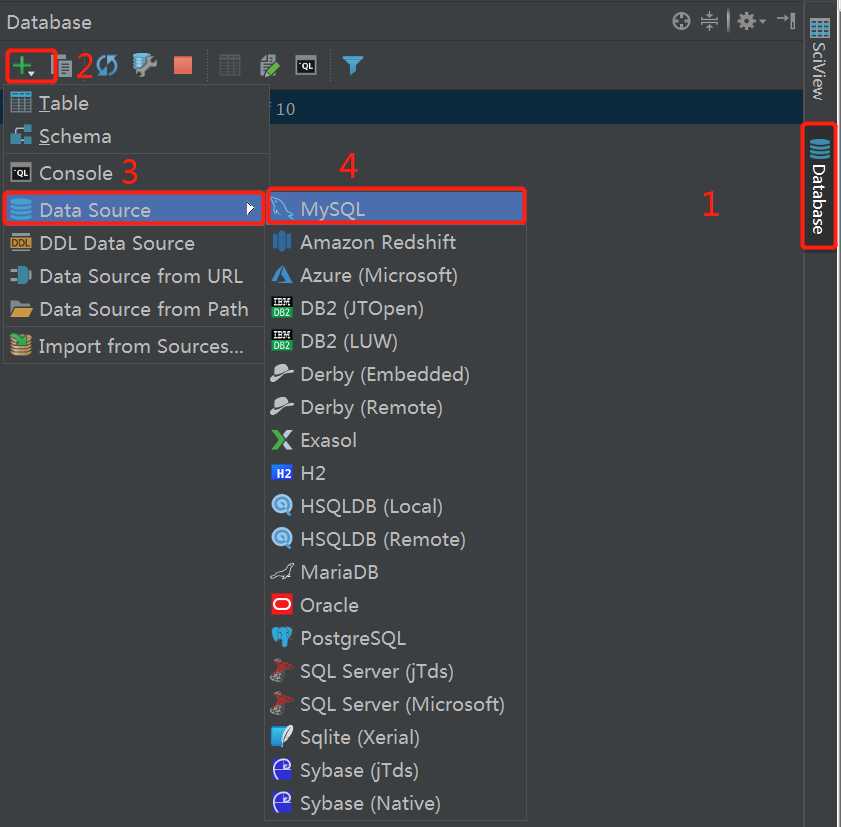Open the query console toolbar icon
This screenshot has width=841, height=827.
(306, 65)
